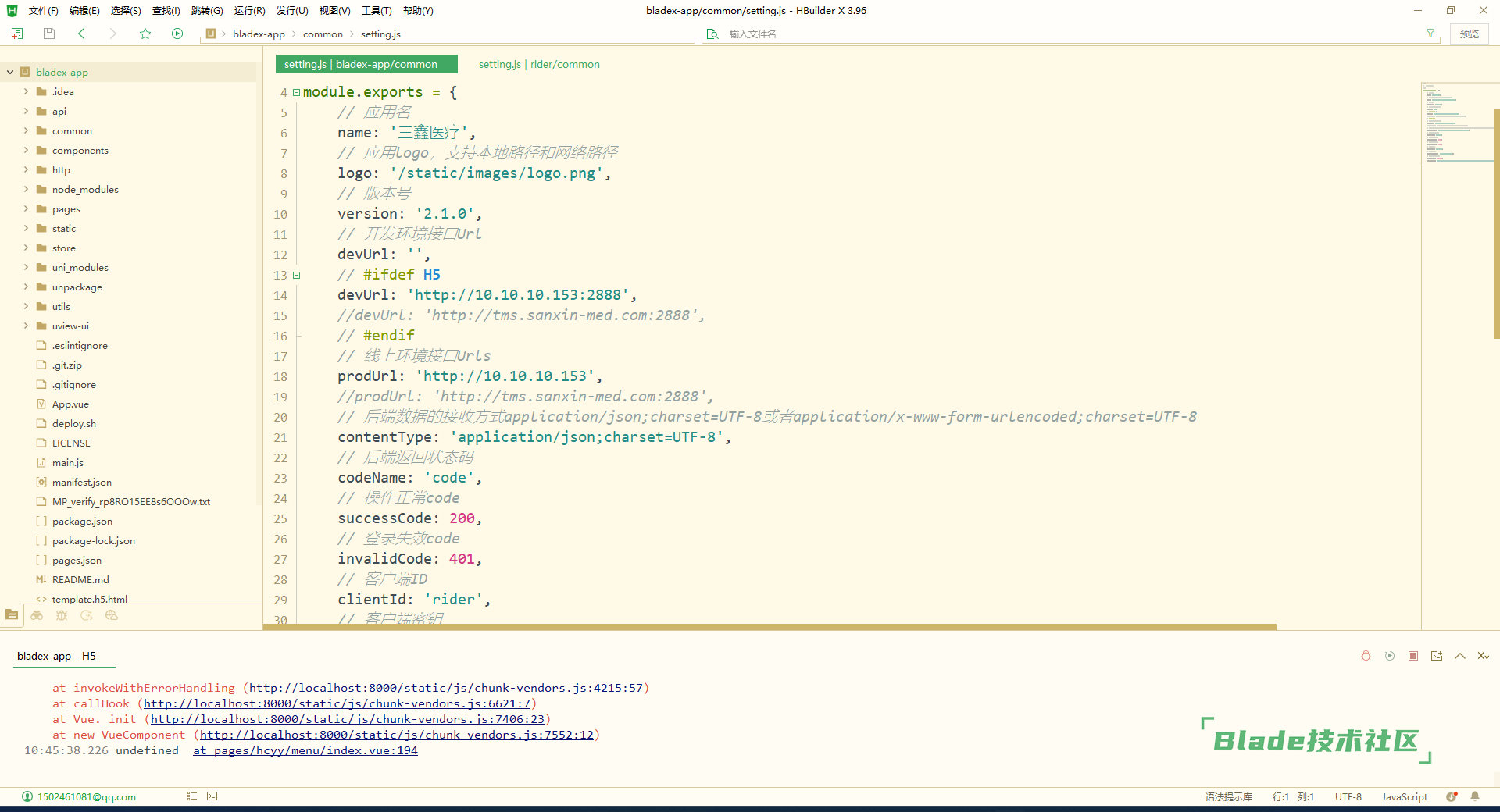Switch to setting.js rider/common tab
Screen dimensions: 1500x812
pyautogui.click(x=539, y=64)
